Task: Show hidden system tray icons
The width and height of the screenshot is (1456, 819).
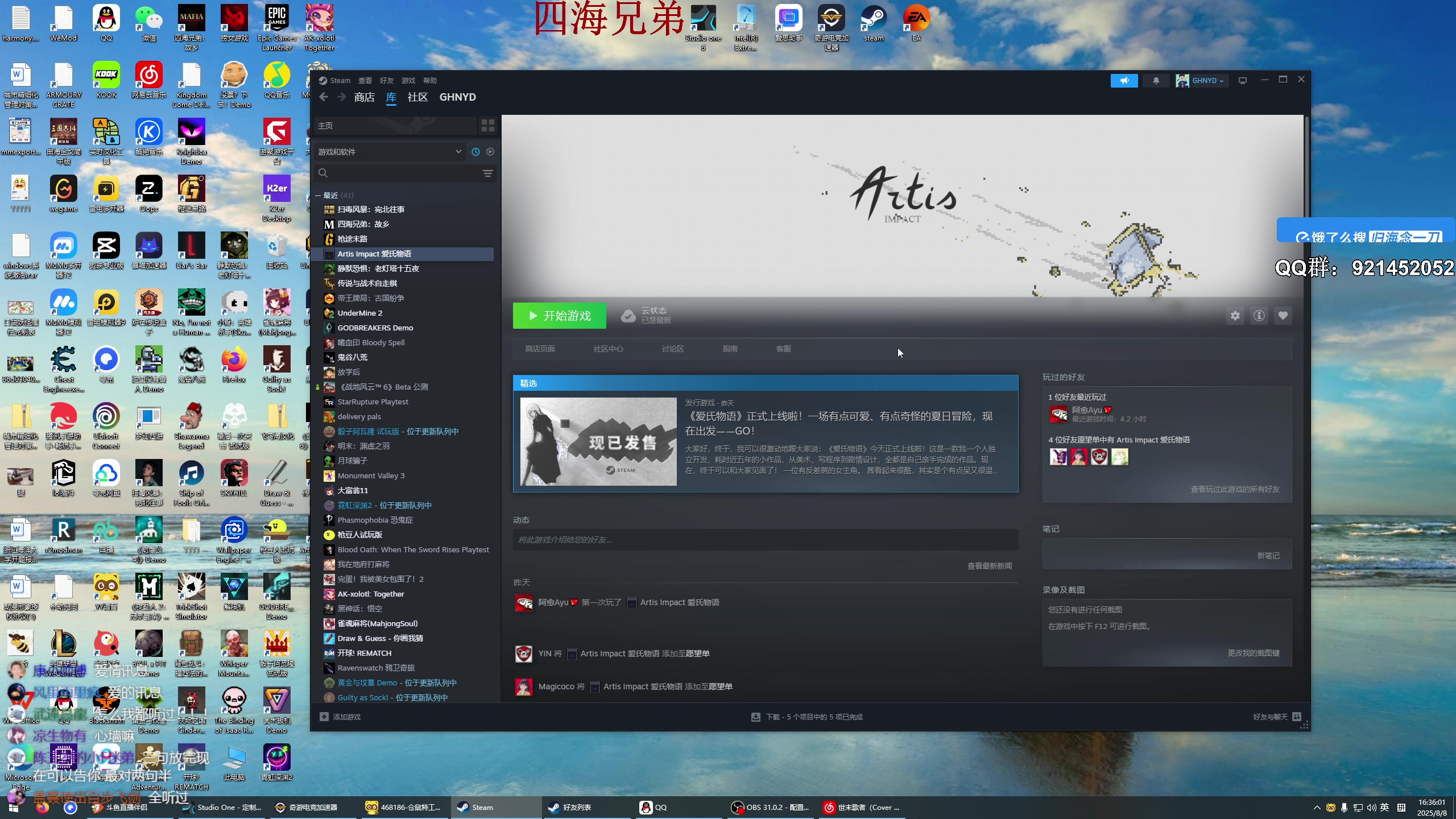Action: [x=1317, y=808]
